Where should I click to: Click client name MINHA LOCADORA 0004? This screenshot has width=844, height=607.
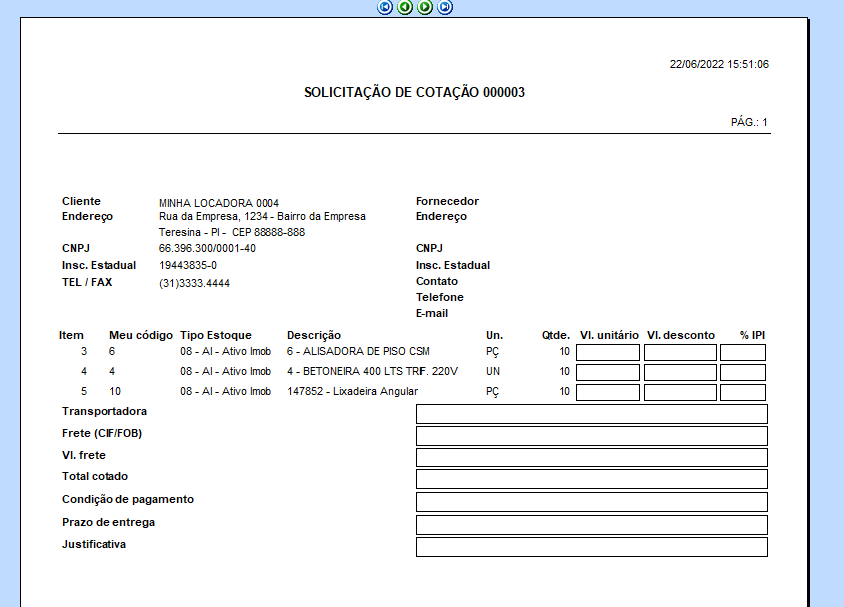219,203
